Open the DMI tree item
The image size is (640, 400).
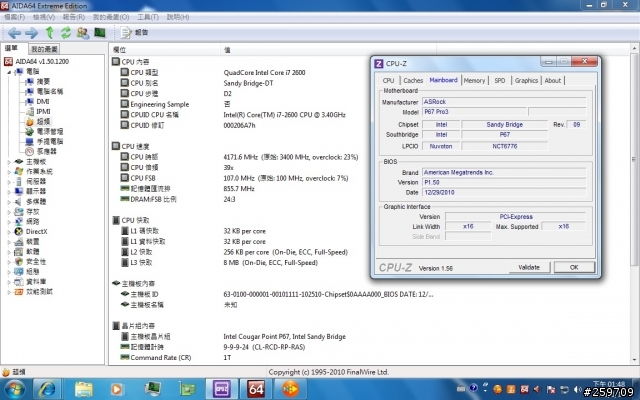click(x=43, y=101)
